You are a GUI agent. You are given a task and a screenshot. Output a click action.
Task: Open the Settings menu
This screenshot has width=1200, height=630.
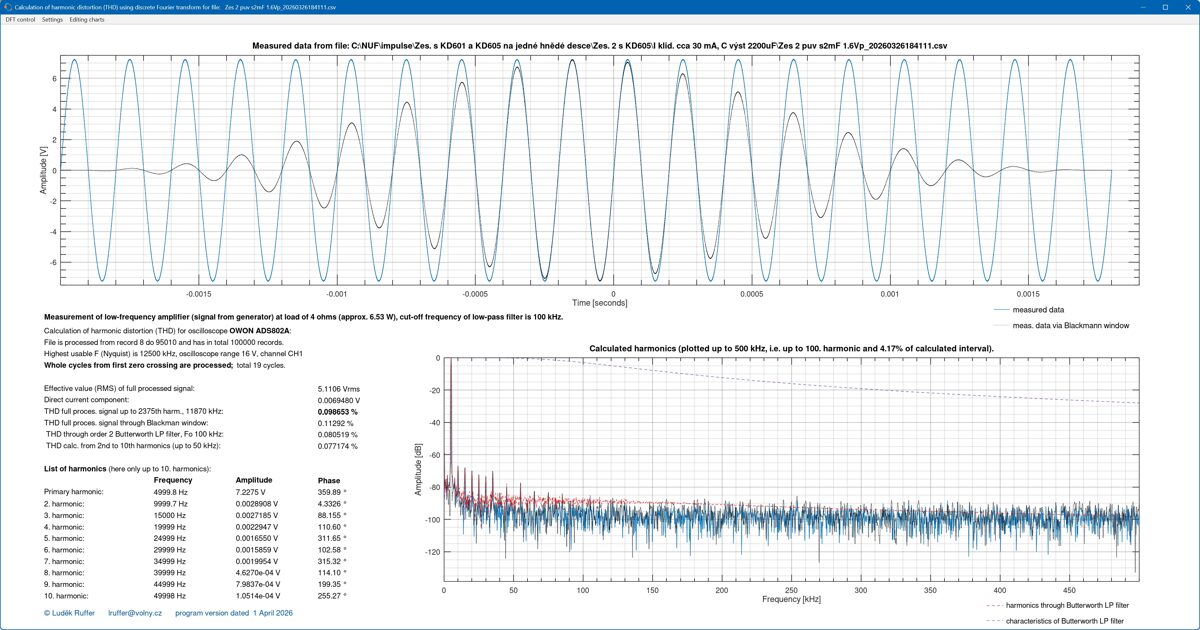click(52, 20)
